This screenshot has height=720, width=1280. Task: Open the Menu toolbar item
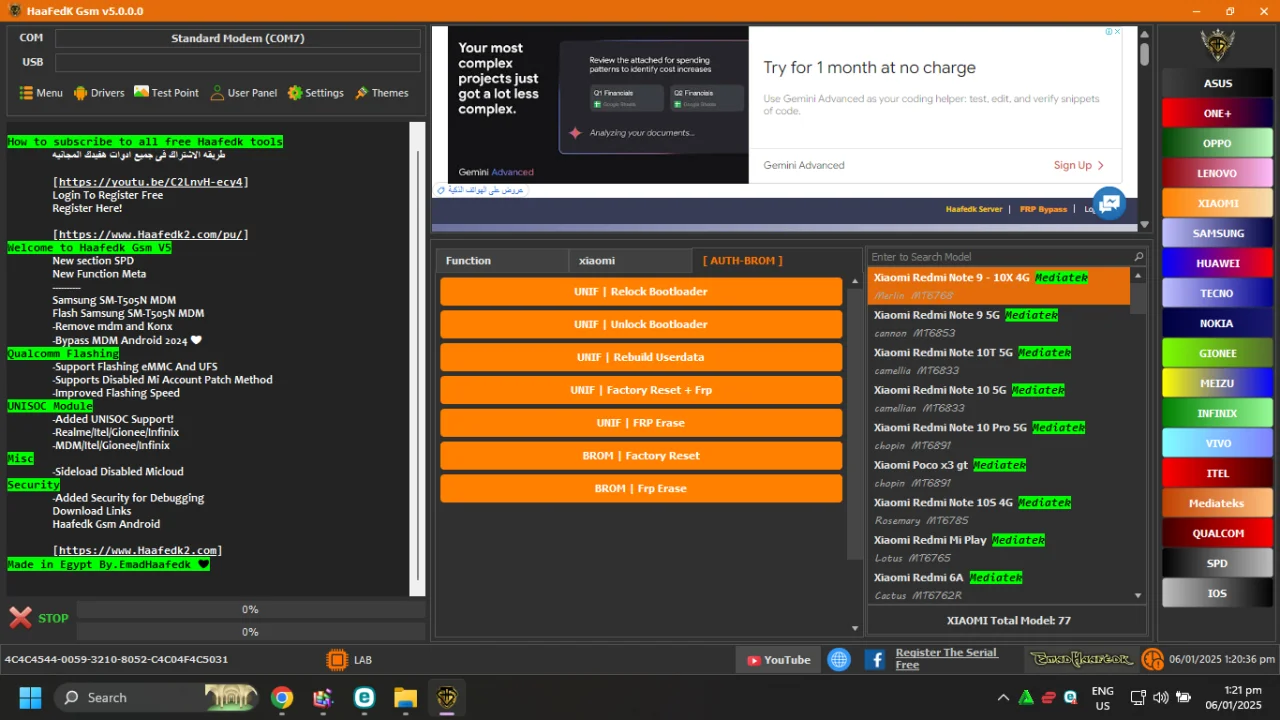click(x=41, y=93)
